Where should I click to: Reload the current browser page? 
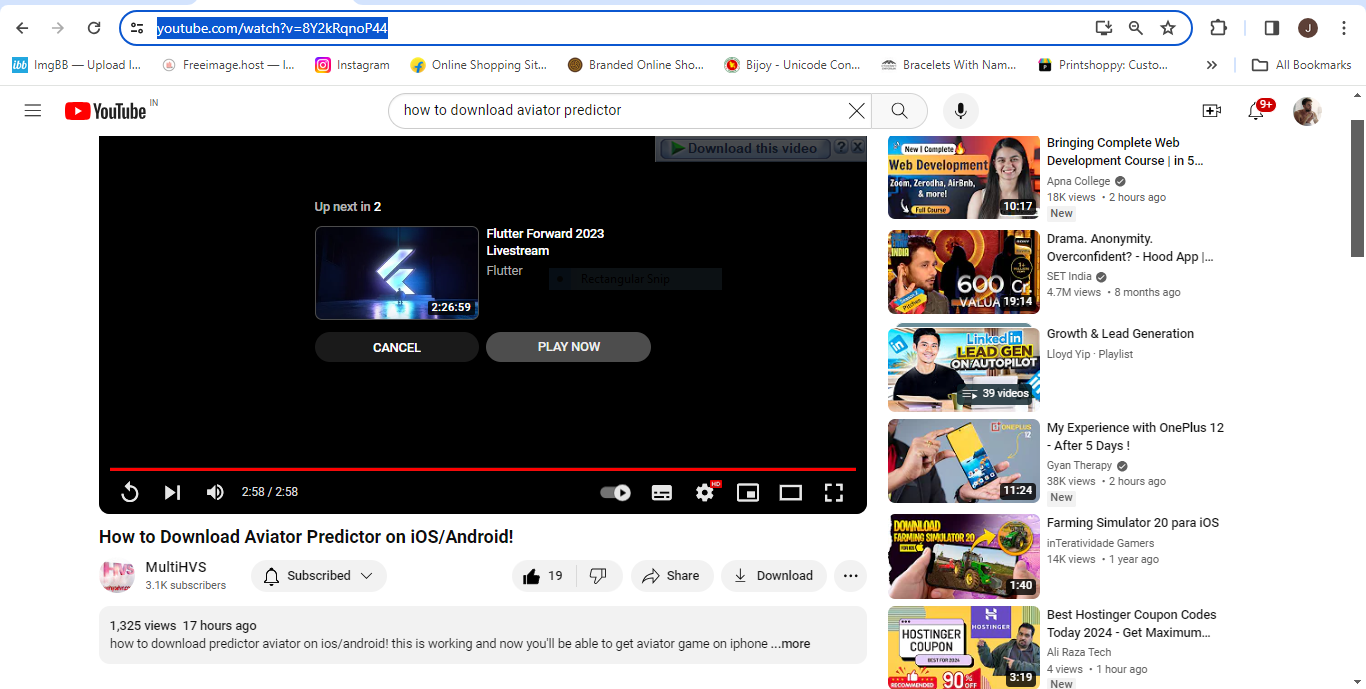click(94, 28)
